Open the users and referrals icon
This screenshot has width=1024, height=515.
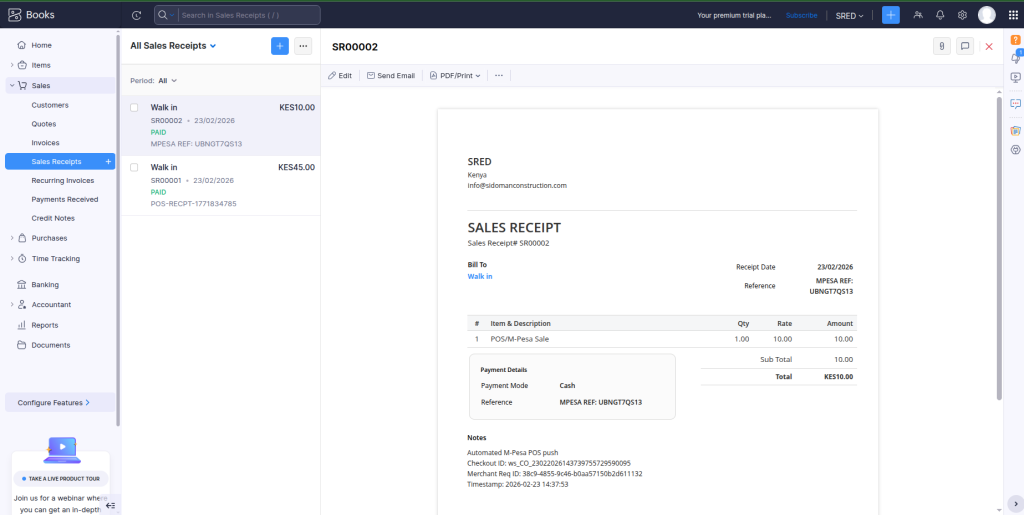coord(918,15)
